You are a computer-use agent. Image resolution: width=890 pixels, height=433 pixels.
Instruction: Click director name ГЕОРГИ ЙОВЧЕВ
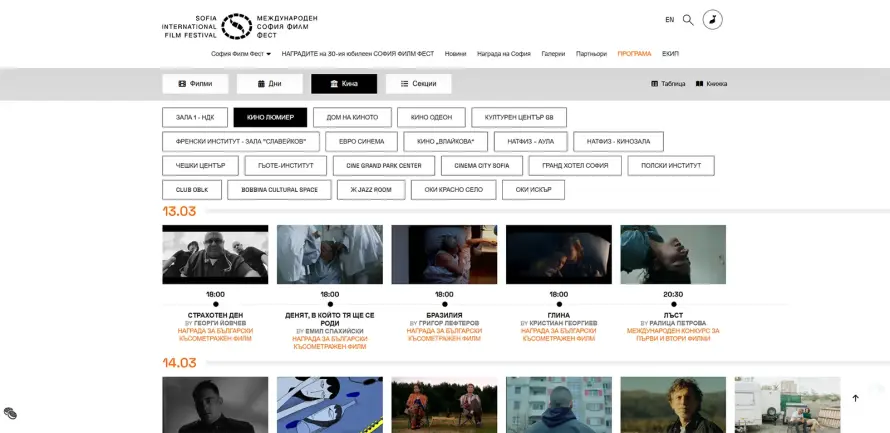[220, 323]
